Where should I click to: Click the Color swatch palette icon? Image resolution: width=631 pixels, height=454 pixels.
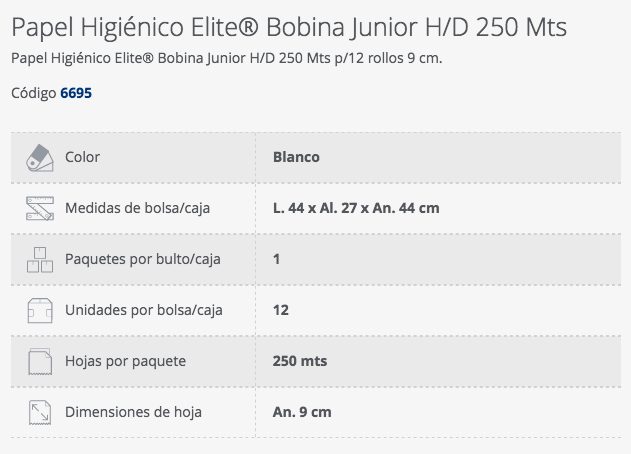(x=40, y=158)
